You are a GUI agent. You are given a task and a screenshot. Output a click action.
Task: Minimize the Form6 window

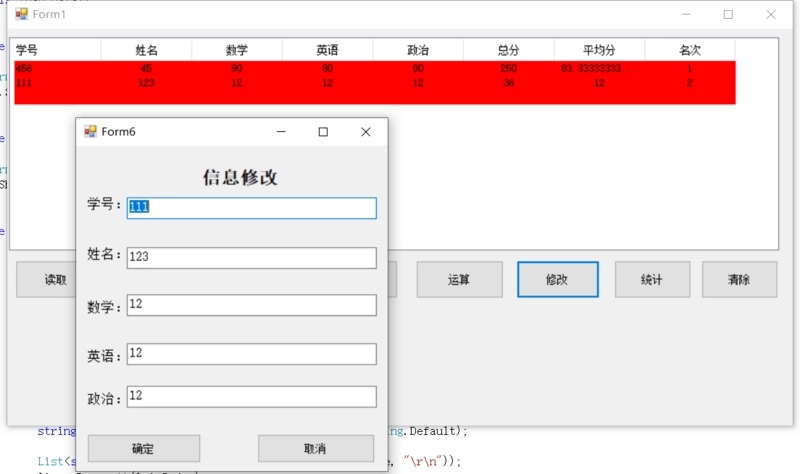pyautogui.click(x=281, y=132)
